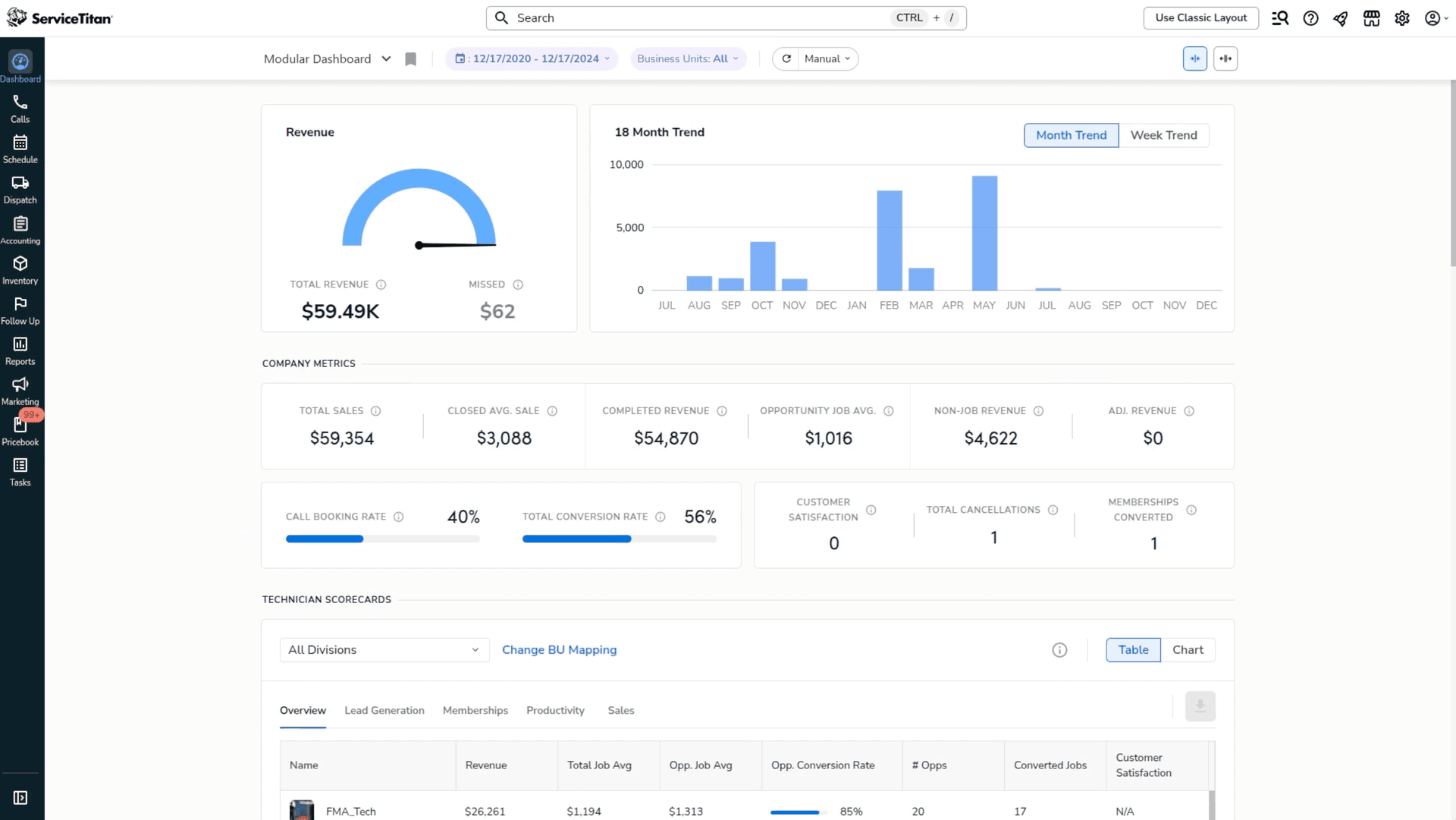The image size is (1456, 820).
Task: Click the settings gear icon
Action: coord(1401,18)
